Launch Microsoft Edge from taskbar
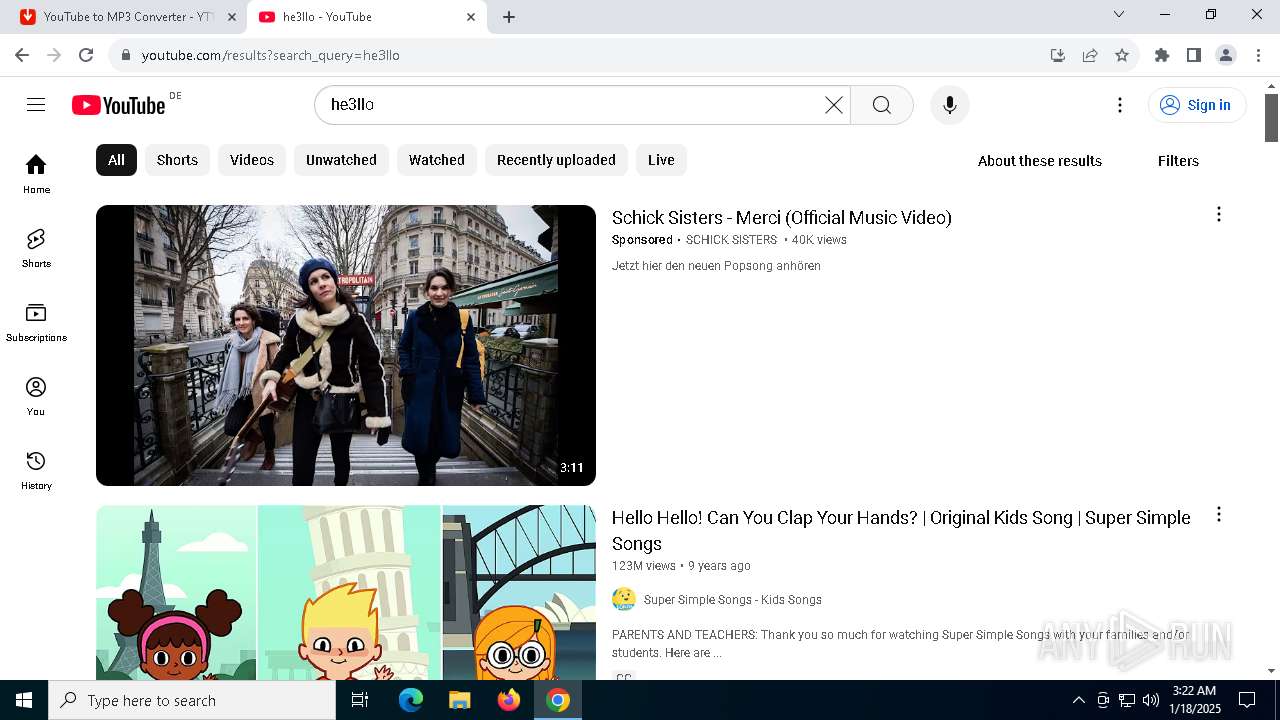1280x720 pixels. pyautogui.click(x=411, y=700)
